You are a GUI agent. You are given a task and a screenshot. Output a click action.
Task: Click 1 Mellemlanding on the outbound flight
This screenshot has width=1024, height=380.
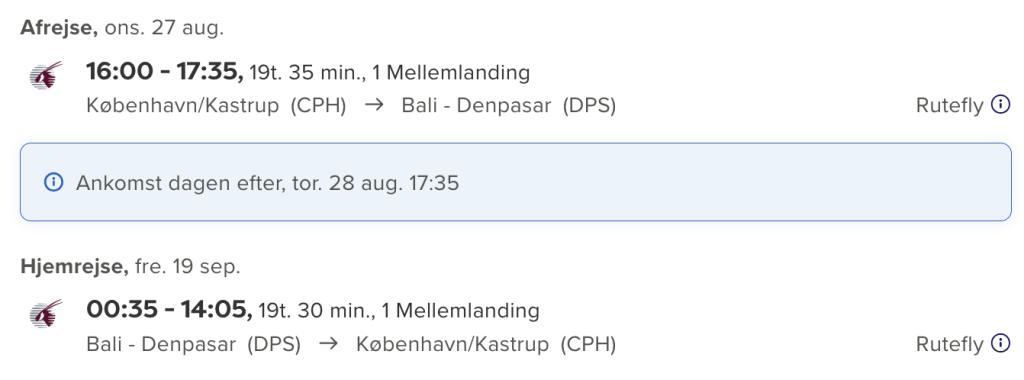point(451,73)
